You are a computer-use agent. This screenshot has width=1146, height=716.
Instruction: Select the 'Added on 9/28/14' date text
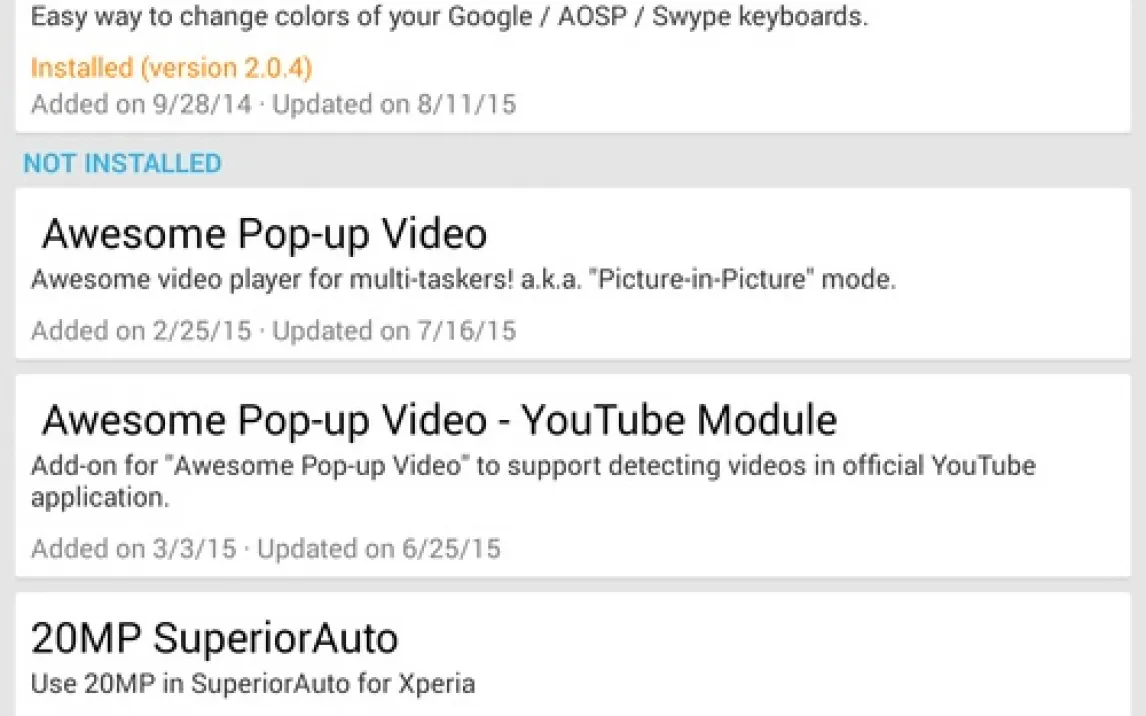pos(141,104)
